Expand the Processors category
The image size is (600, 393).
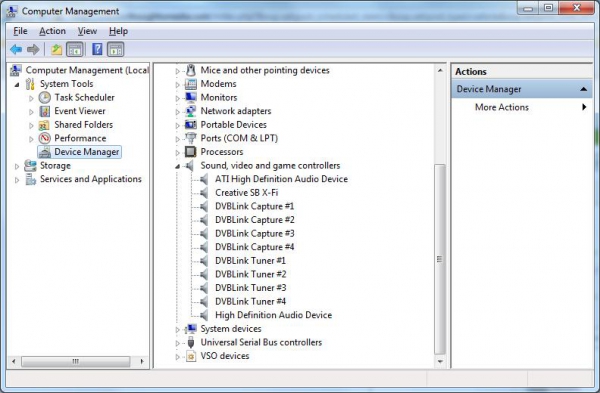click(x=178, y=153)
